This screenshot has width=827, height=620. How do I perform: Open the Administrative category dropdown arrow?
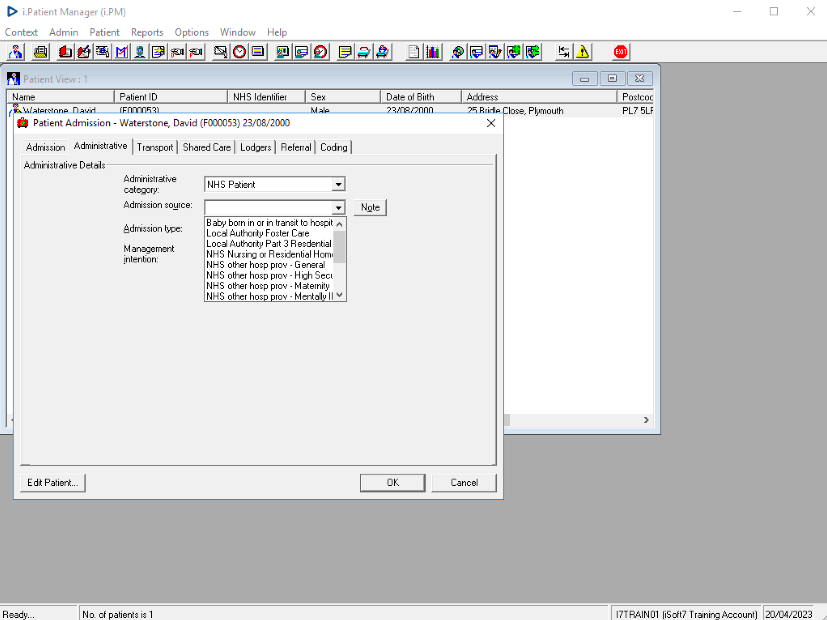pos(339,185)
